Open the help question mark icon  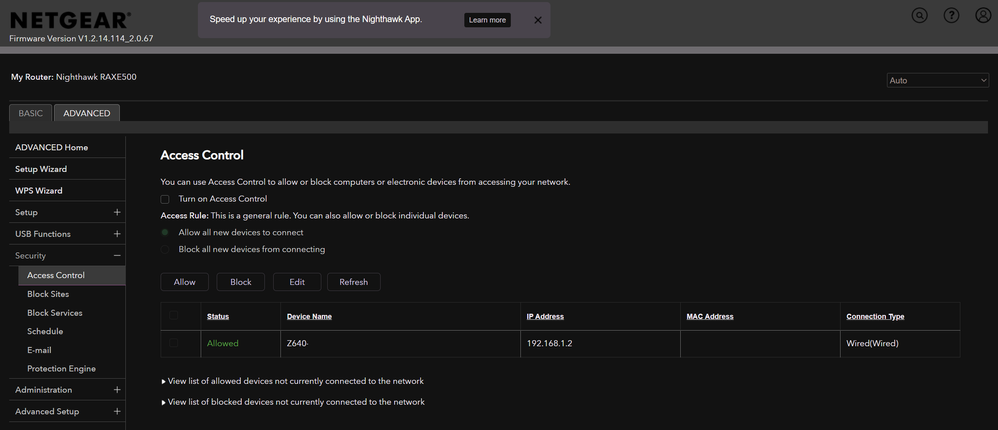[951, 16]
